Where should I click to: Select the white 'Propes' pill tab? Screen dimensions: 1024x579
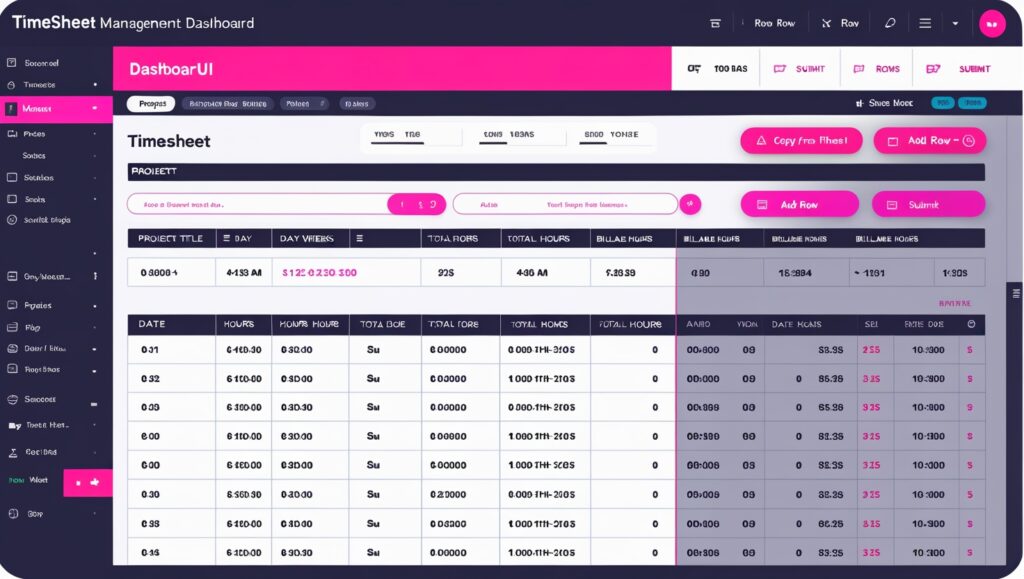point(152,103)
